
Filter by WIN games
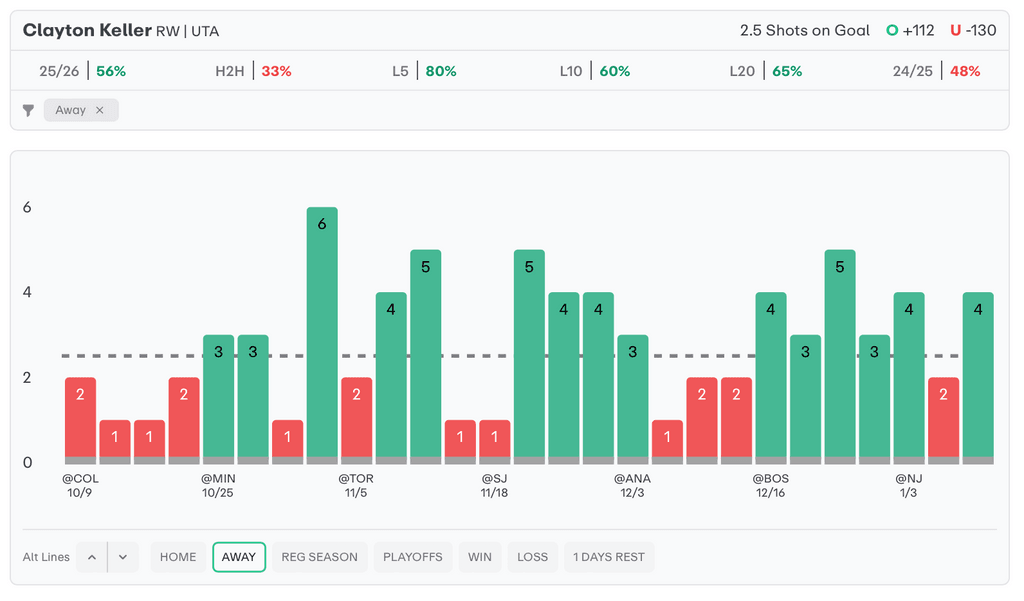point(480,557)
